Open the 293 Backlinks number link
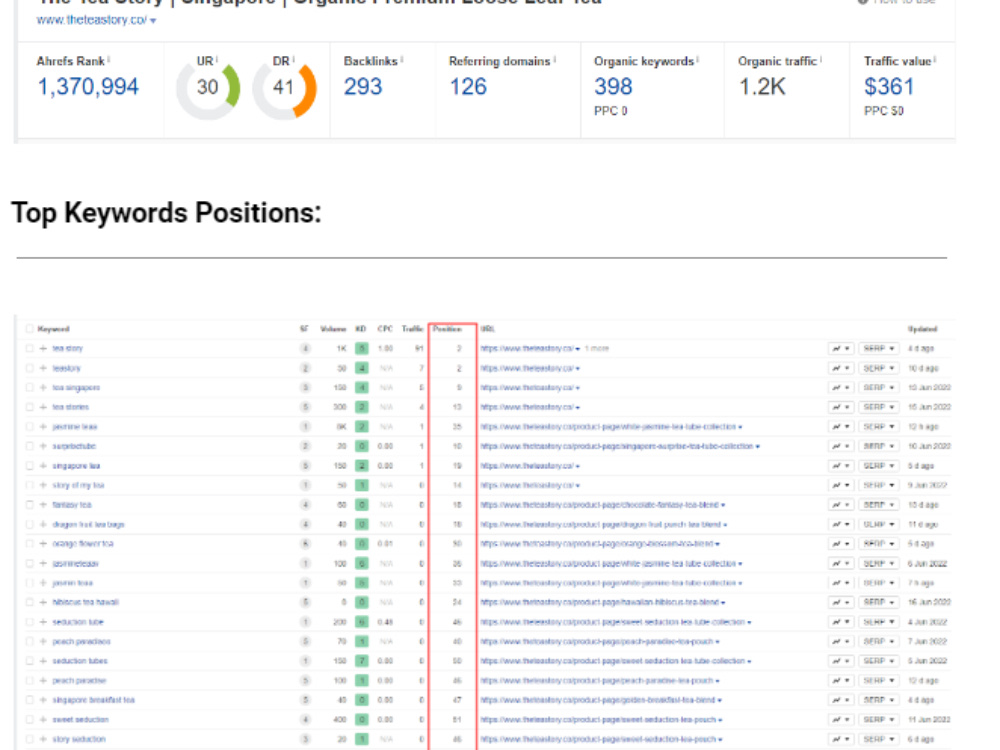The width and height of the screenshot is (1000, 750). 363,87
